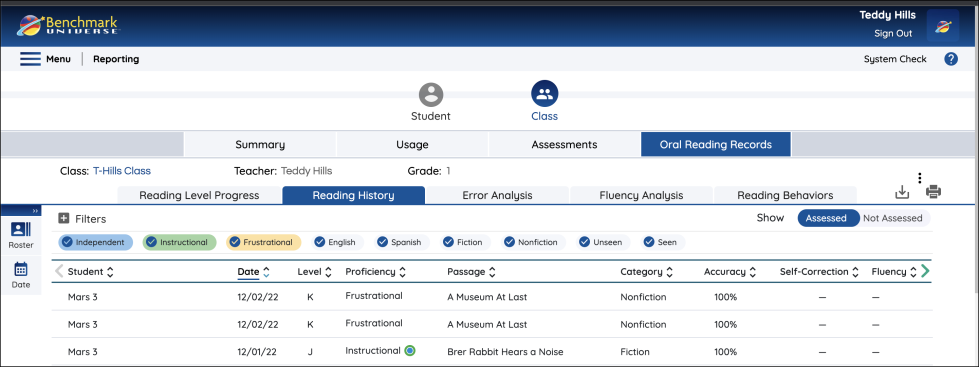Image resolution: width=979 pixels, height=367 pixels.
Task: Click the print report icon
Action: point(933,192)
